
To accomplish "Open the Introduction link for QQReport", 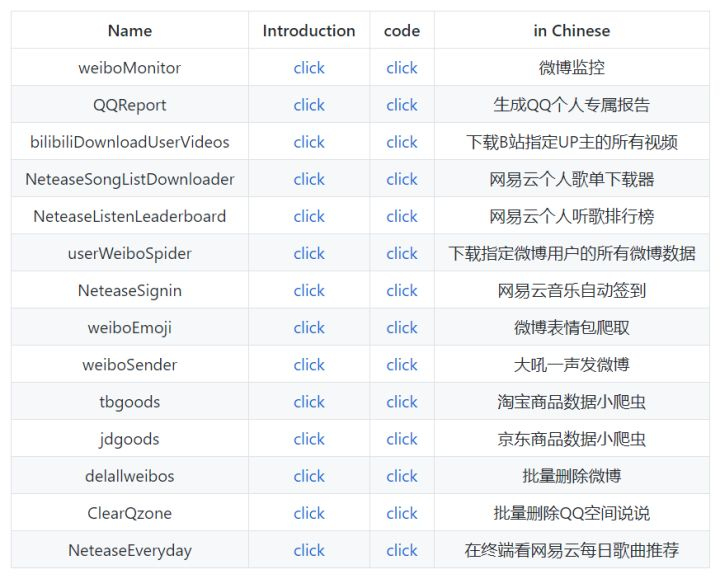I will point(309,105).
